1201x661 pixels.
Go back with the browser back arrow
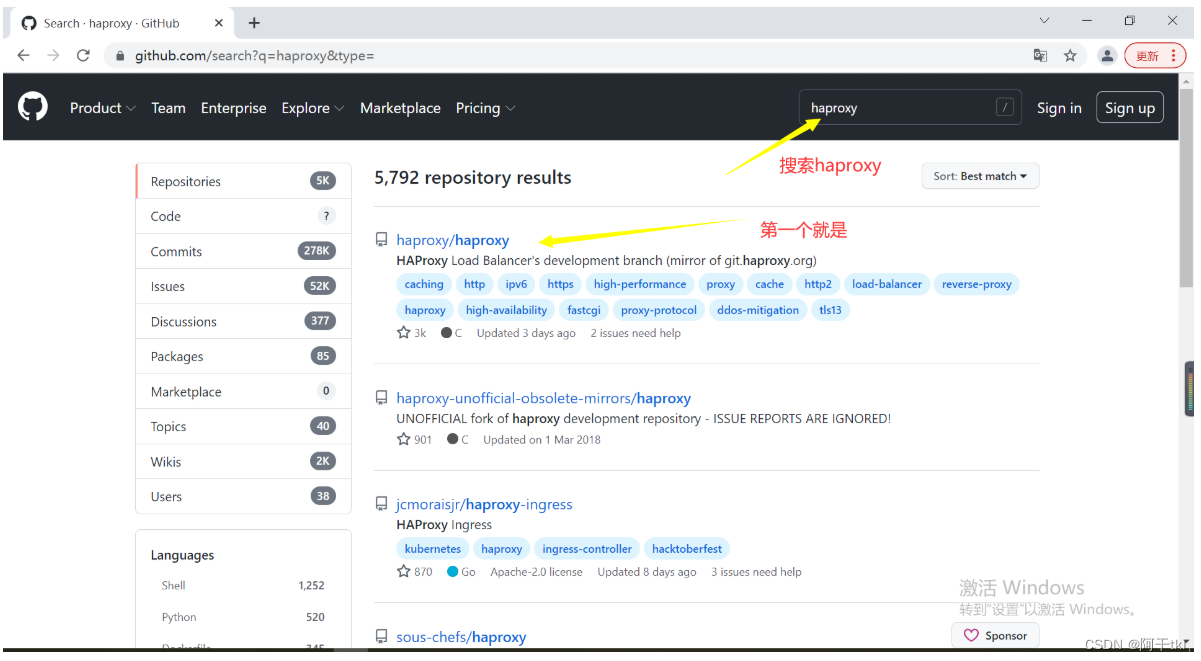point(24,56)
